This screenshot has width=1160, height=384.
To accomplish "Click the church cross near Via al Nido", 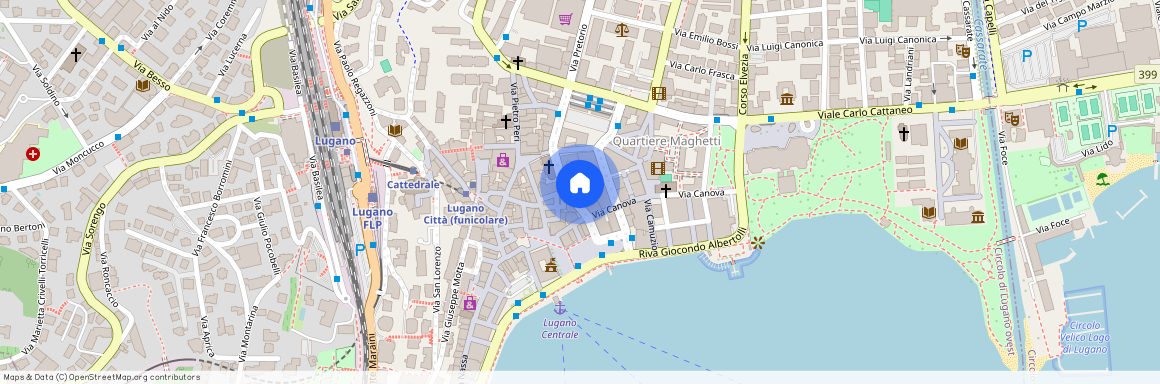I will point(75,55).
